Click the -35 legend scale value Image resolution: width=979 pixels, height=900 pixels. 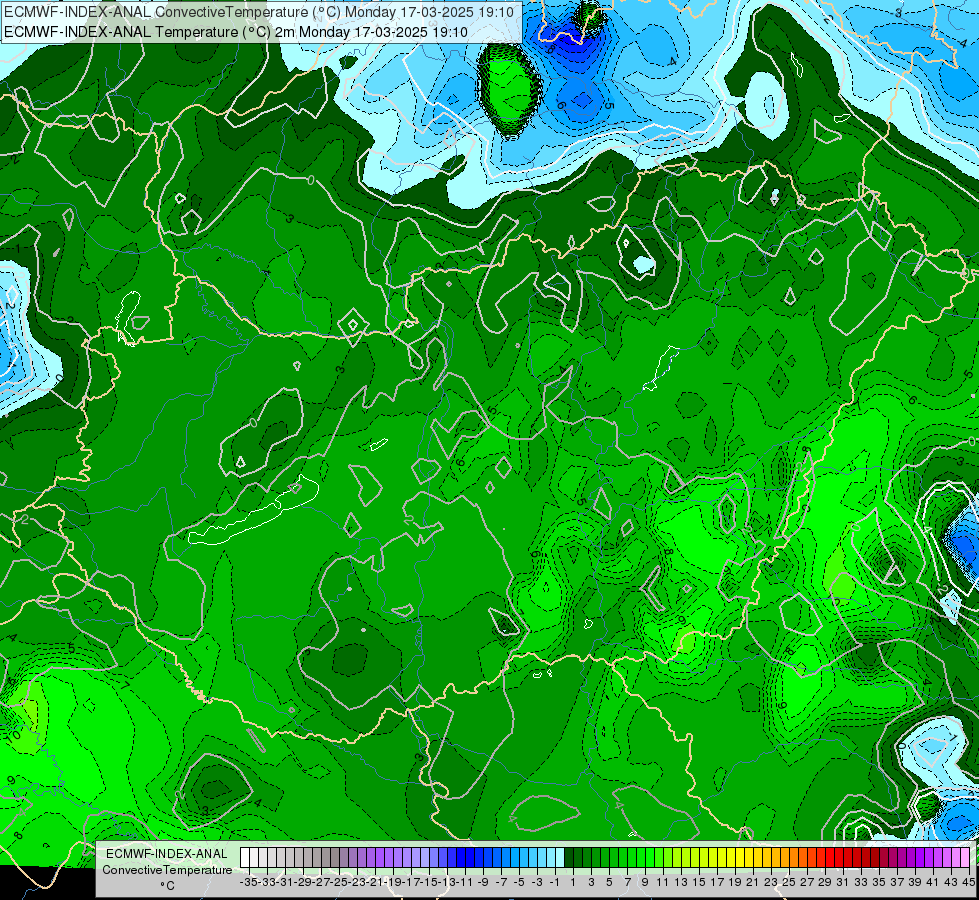249,883
